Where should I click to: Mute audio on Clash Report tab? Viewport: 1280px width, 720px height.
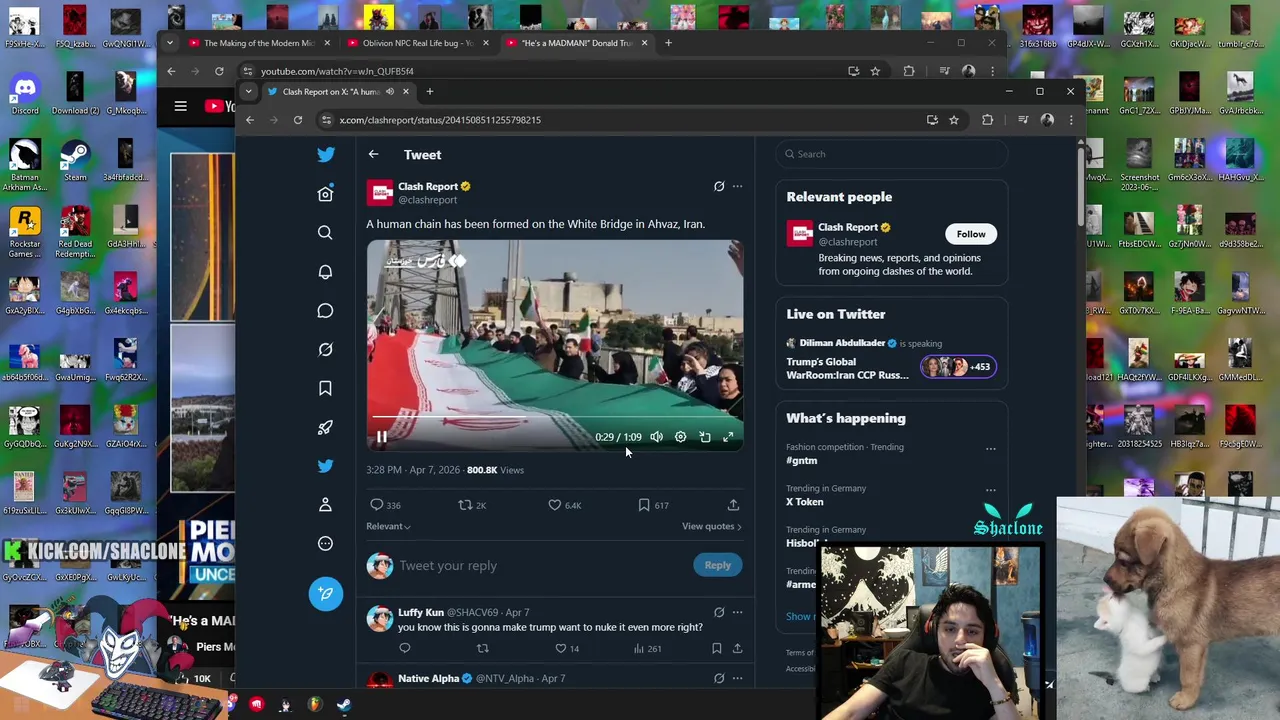390,92
